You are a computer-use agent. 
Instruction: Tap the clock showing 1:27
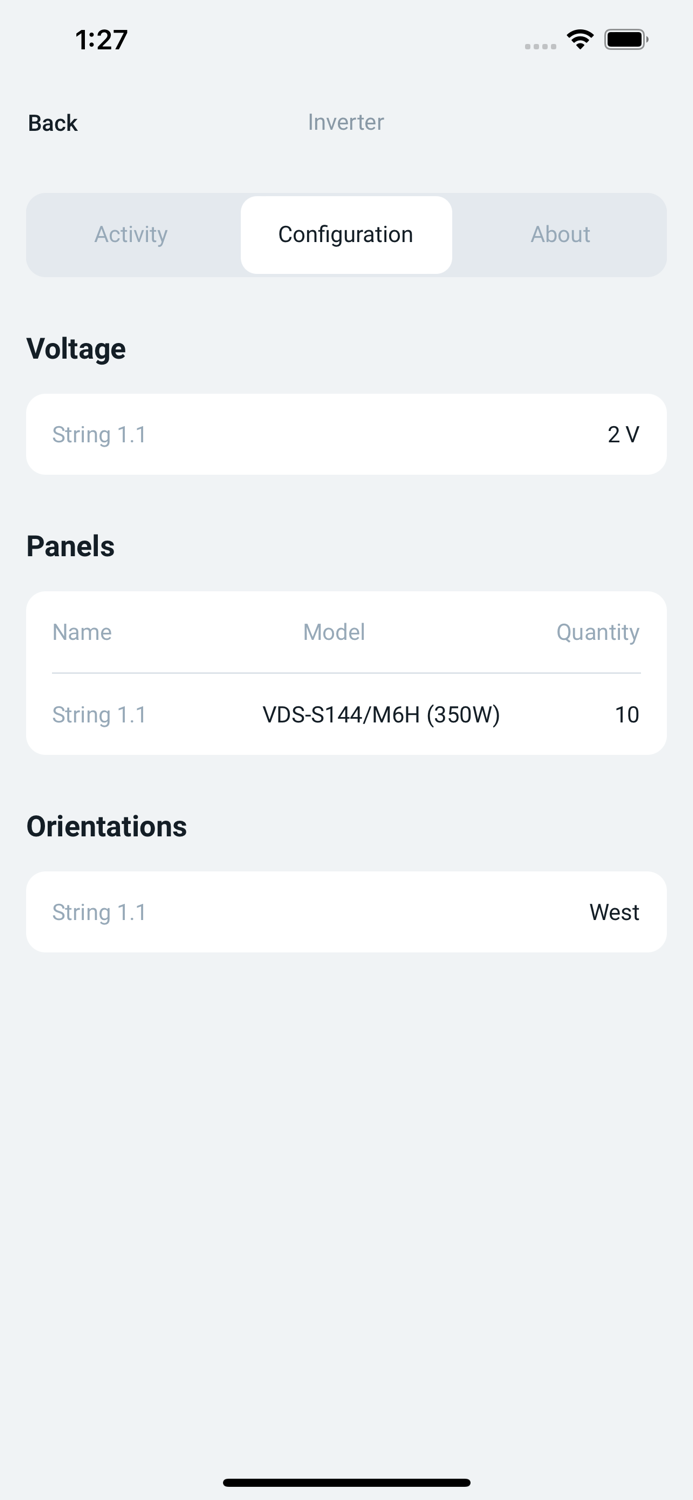102,40
